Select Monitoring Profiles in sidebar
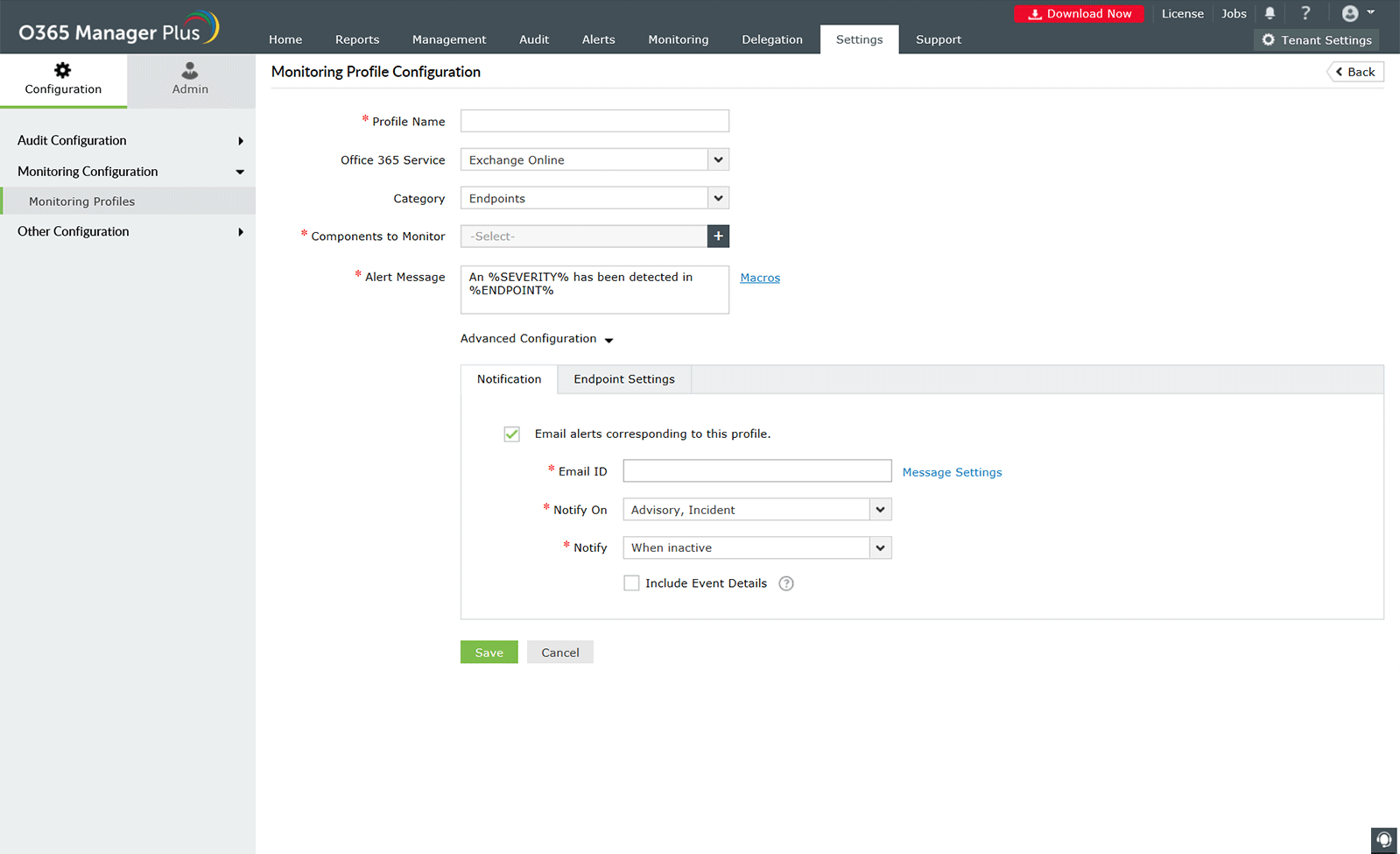 [128, 201]
